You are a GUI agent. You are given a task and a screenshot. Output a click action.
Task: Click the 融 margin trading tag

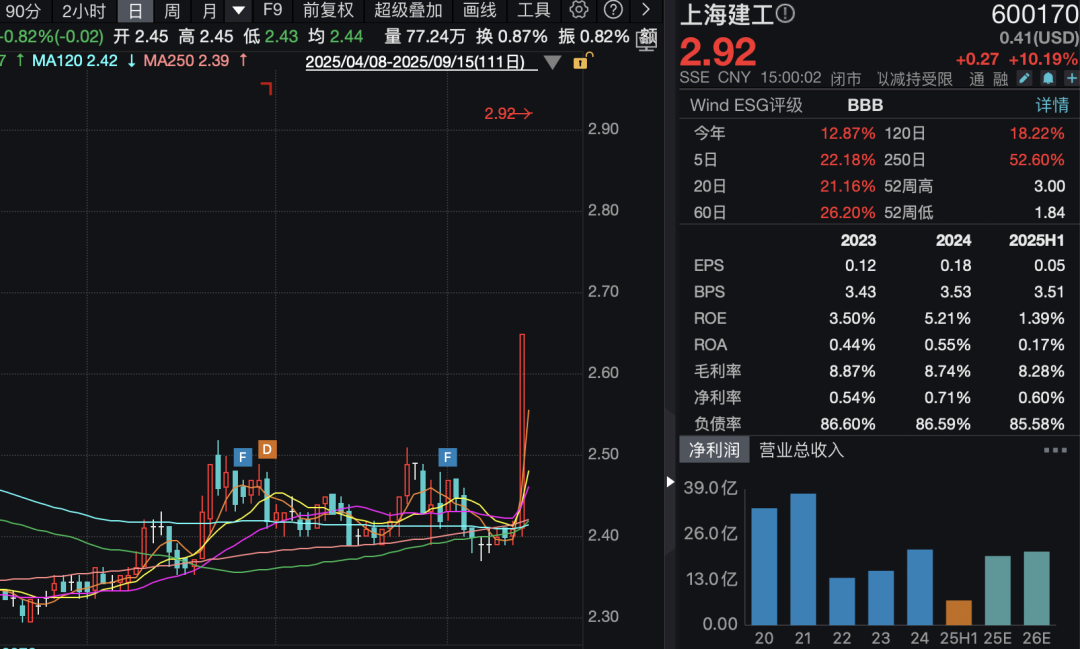pyautogui.click(x=1000, y=79)
